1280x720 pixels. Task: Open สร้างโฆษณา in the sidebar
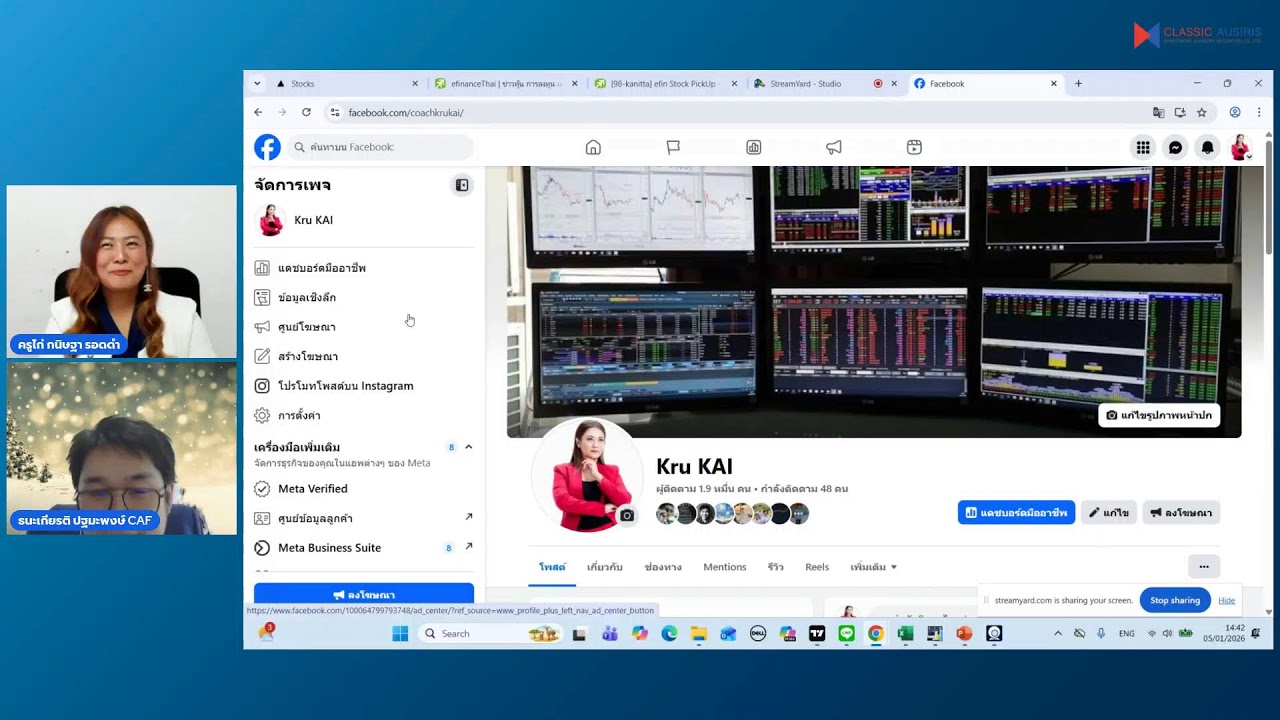pos(364,356)
